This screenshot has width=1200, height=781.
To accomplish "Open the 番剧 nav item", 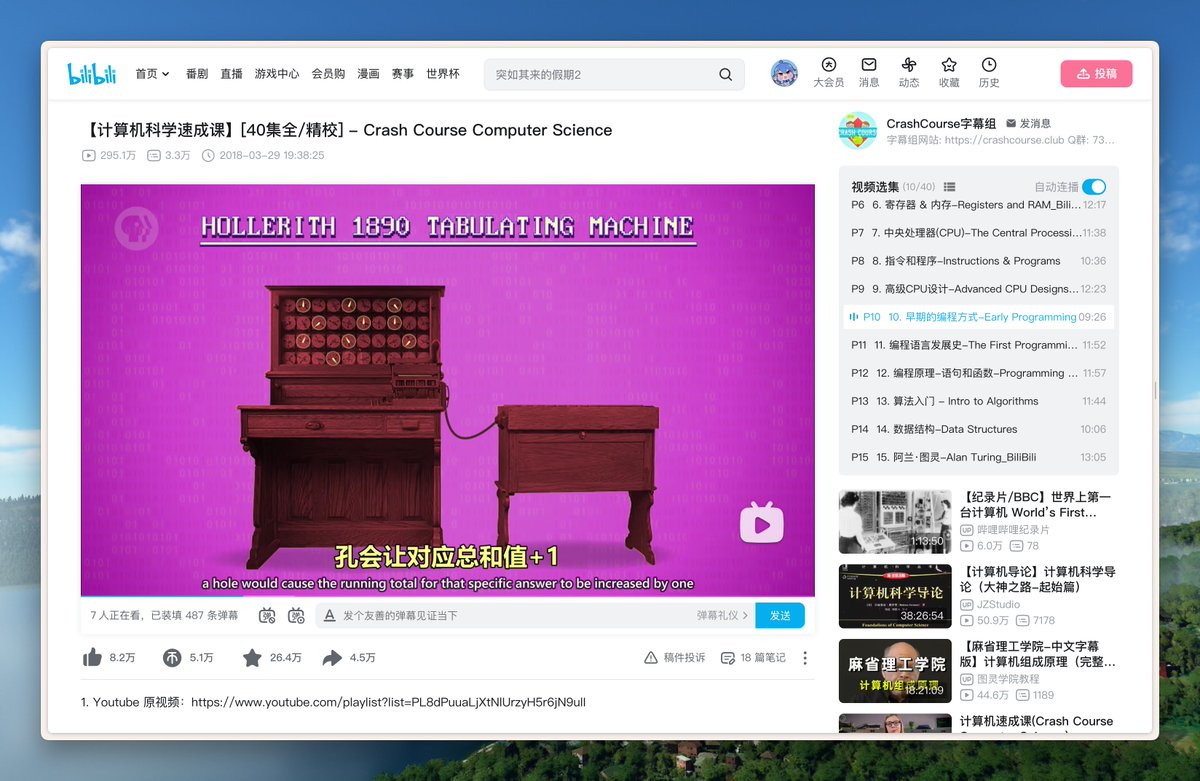I will (197, 74).
